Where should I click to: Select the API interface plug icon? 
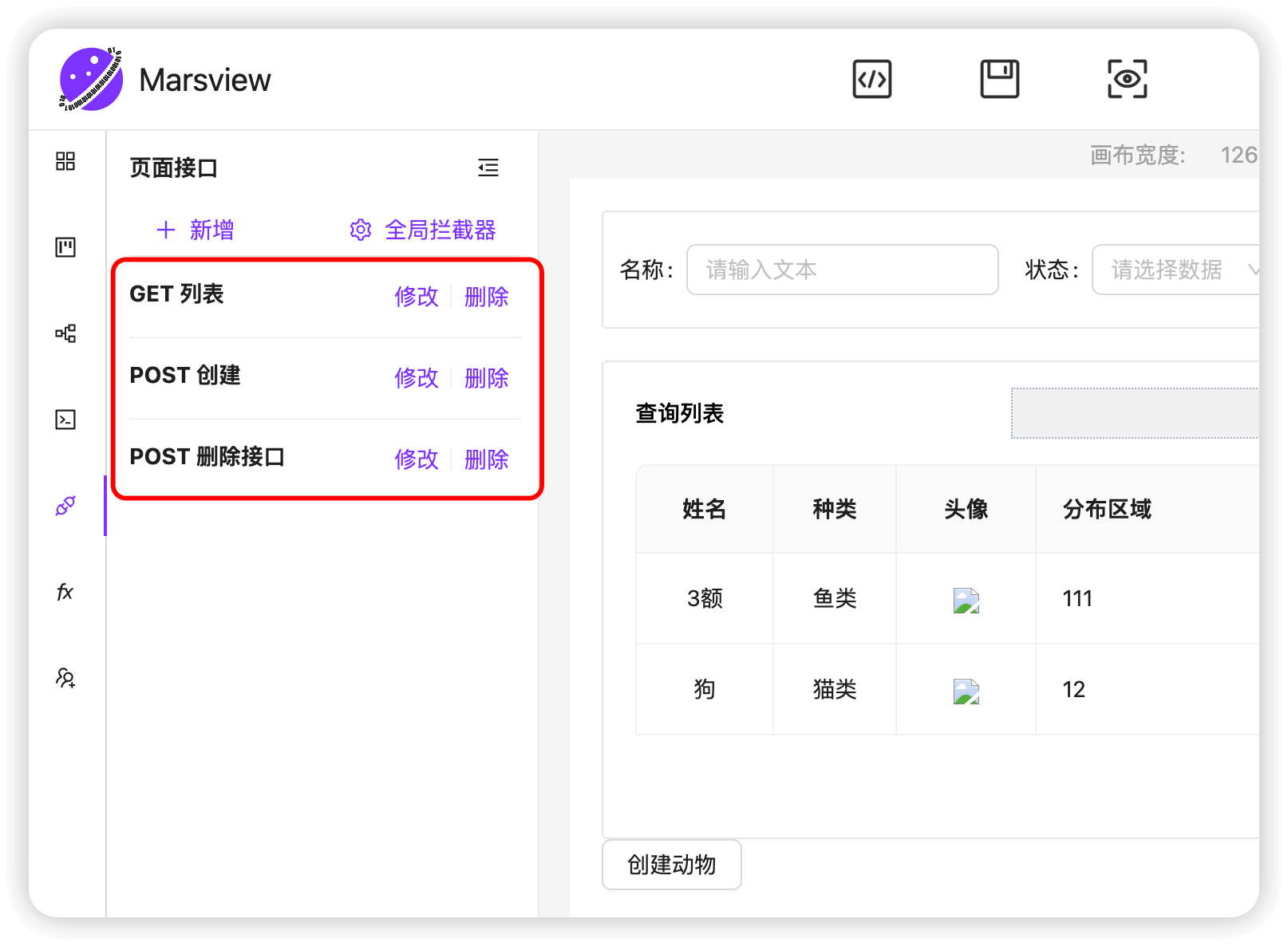65,506
